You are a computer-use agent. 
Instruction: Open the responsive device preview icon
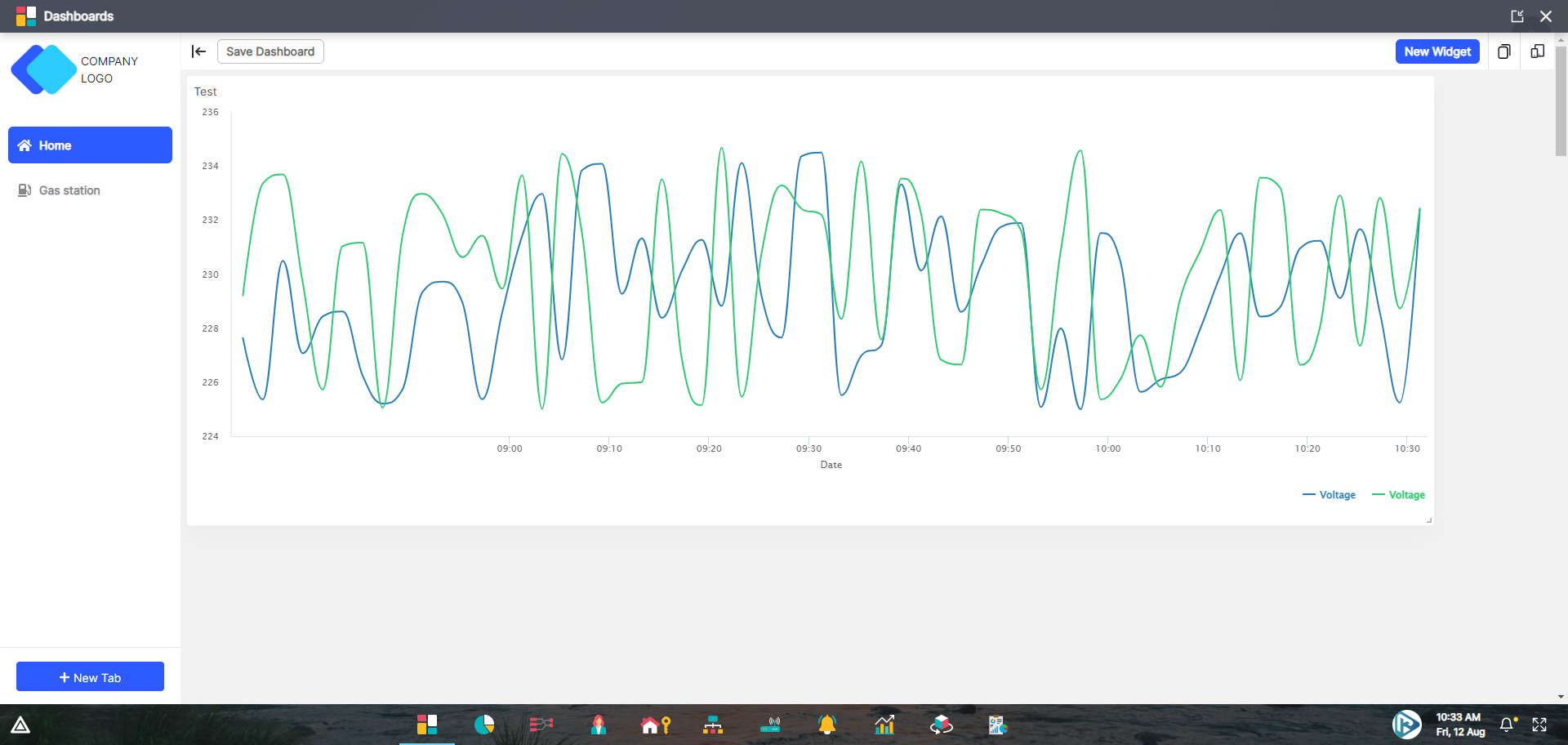pos(1538,51)
